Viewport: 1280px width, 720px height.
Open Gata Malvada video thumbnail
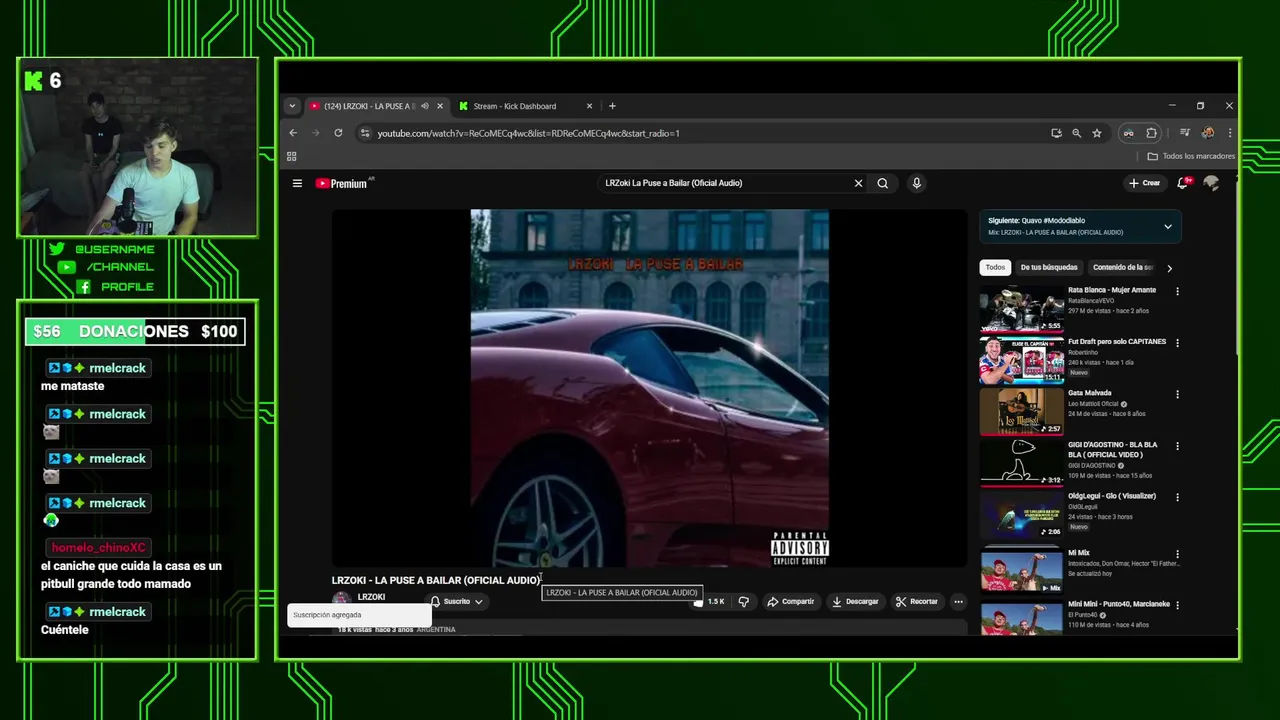click(1021, 412)
